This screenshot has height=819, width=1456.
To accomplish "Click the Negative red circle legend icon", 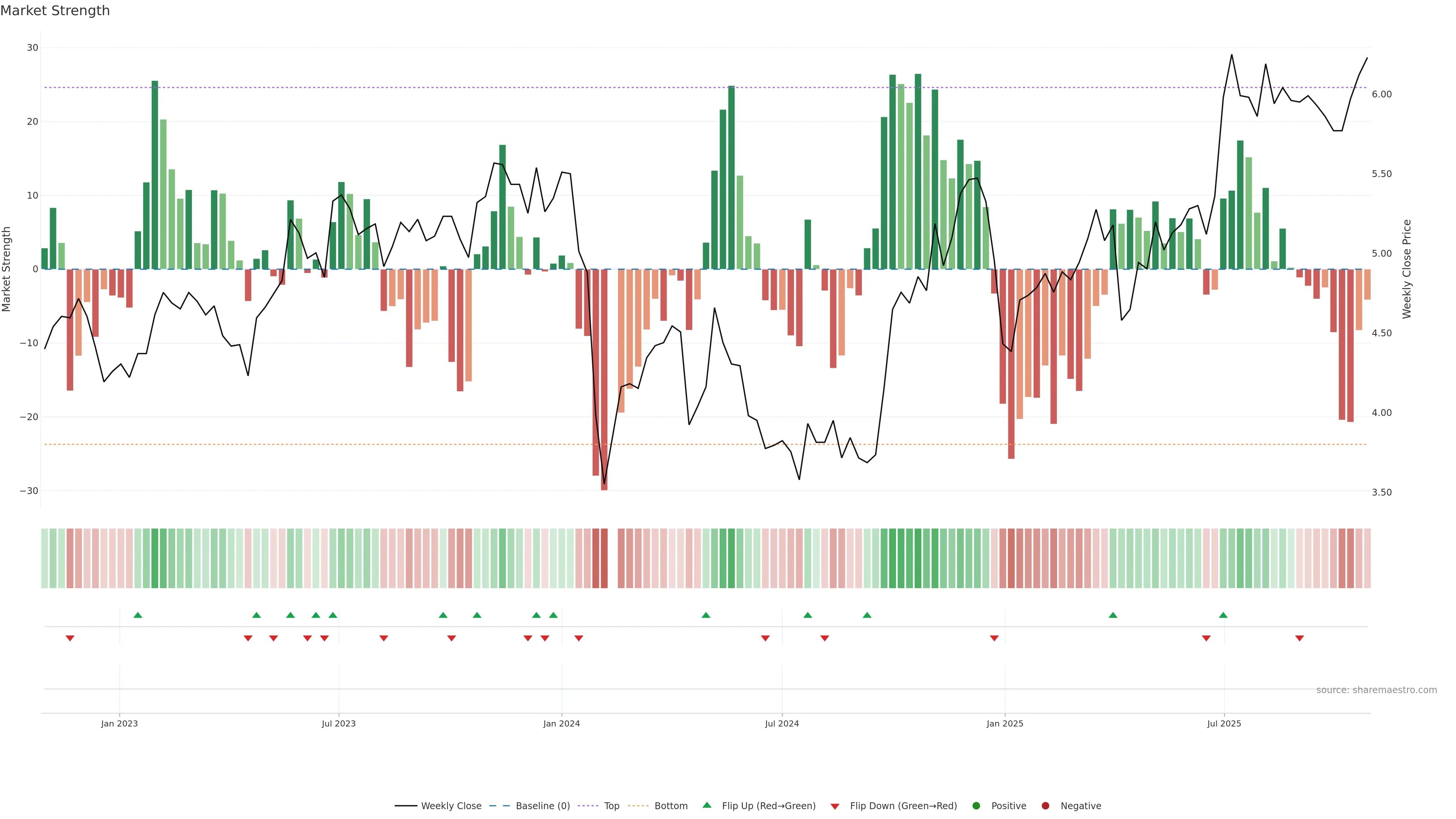I will (x=1045, y=805).
